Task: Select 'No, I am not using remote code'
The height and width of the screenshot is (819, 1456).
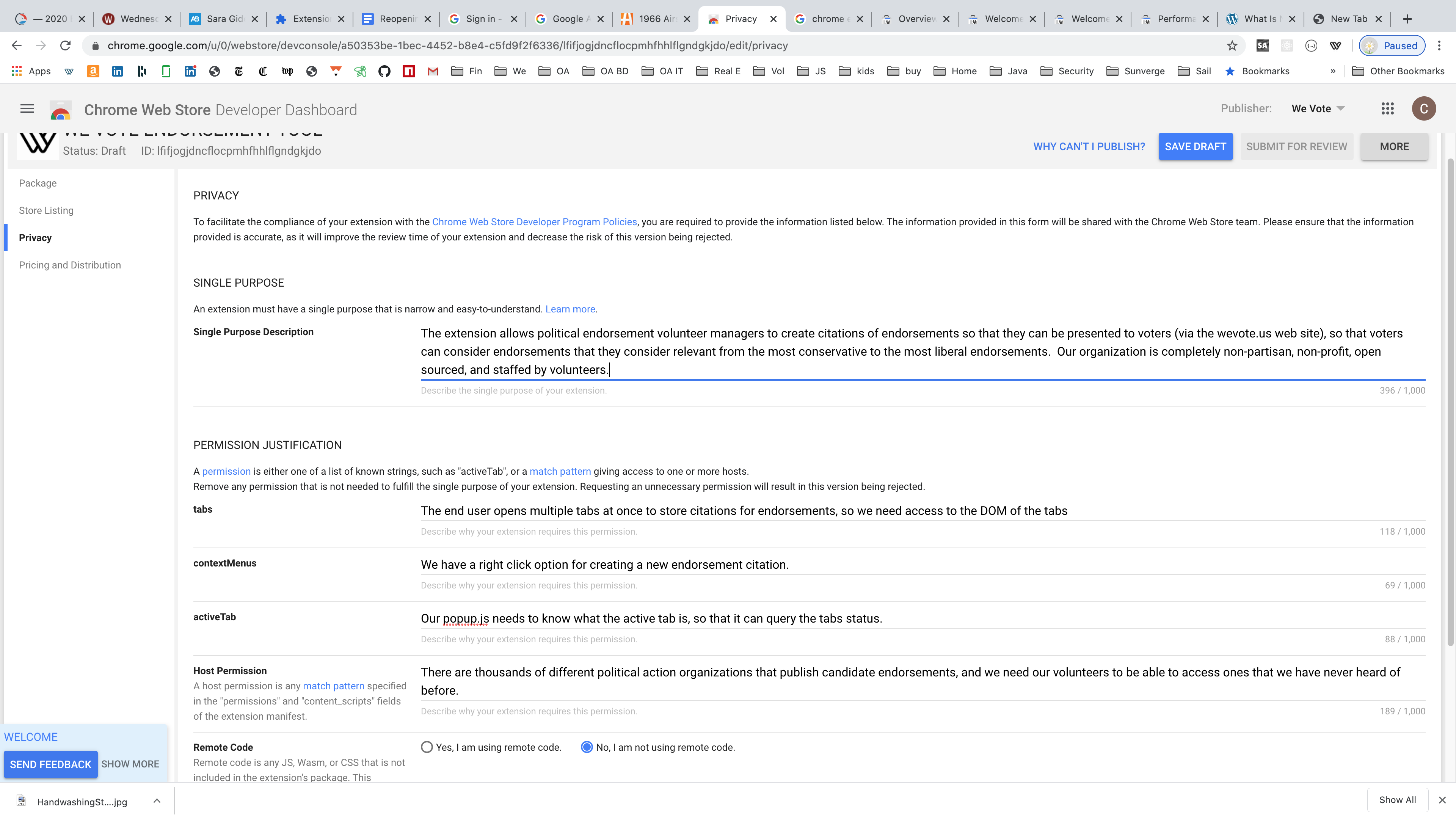Action: tap(587, 747)
